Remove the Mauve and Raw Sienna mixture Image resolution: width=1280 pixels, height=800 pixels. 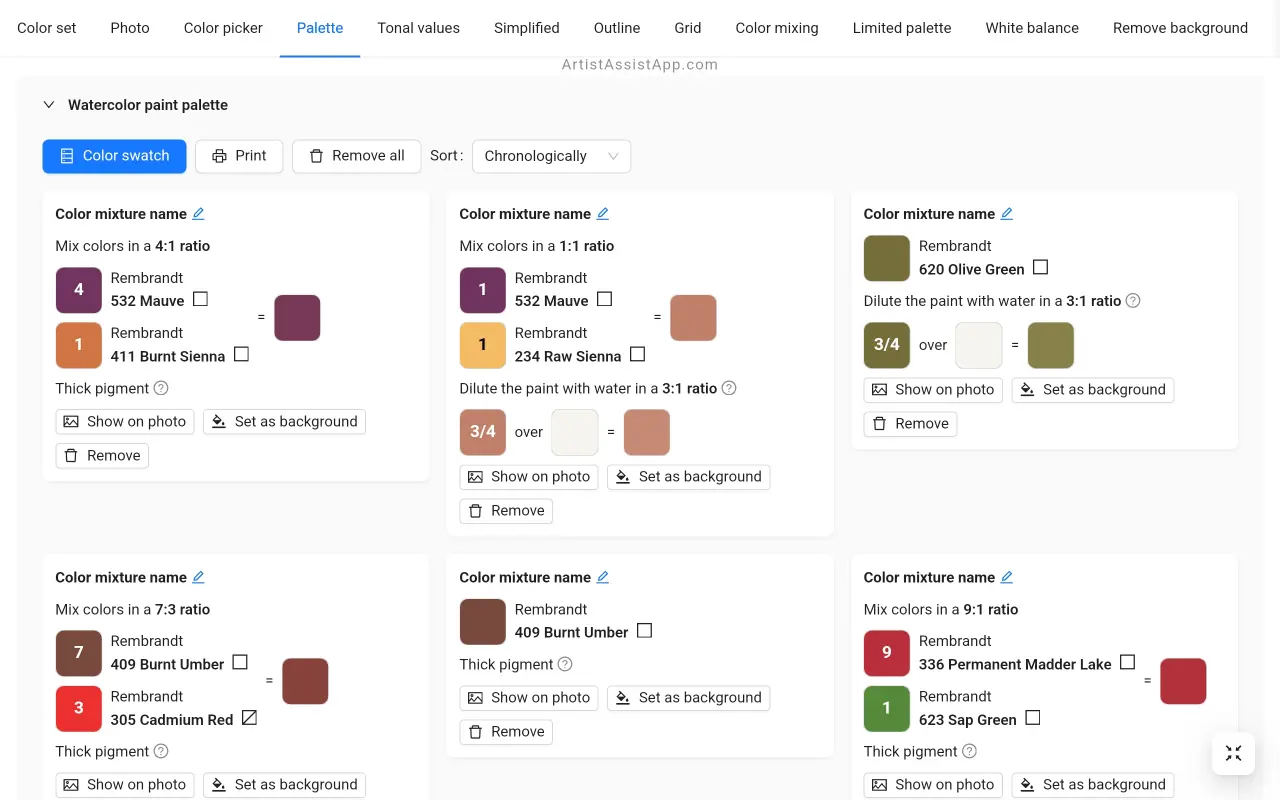click(x=506, y=511)
